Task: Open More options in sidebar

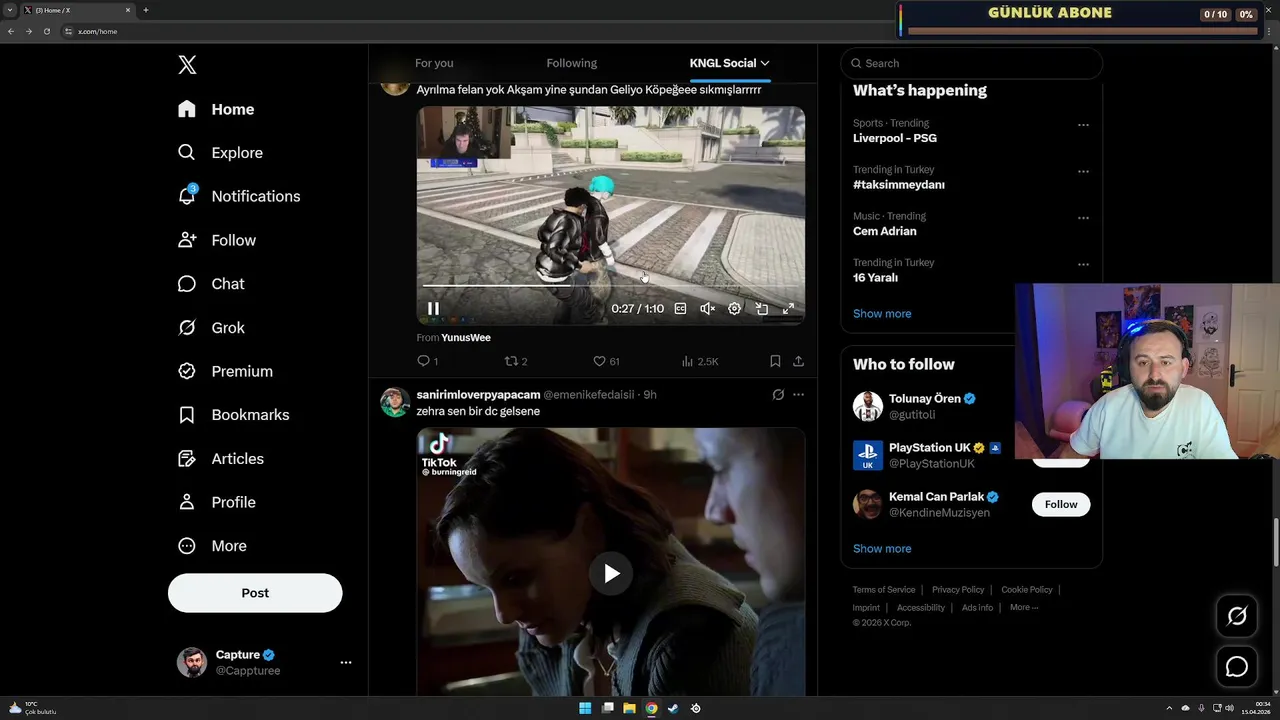Action: click(x=212, y=546)
